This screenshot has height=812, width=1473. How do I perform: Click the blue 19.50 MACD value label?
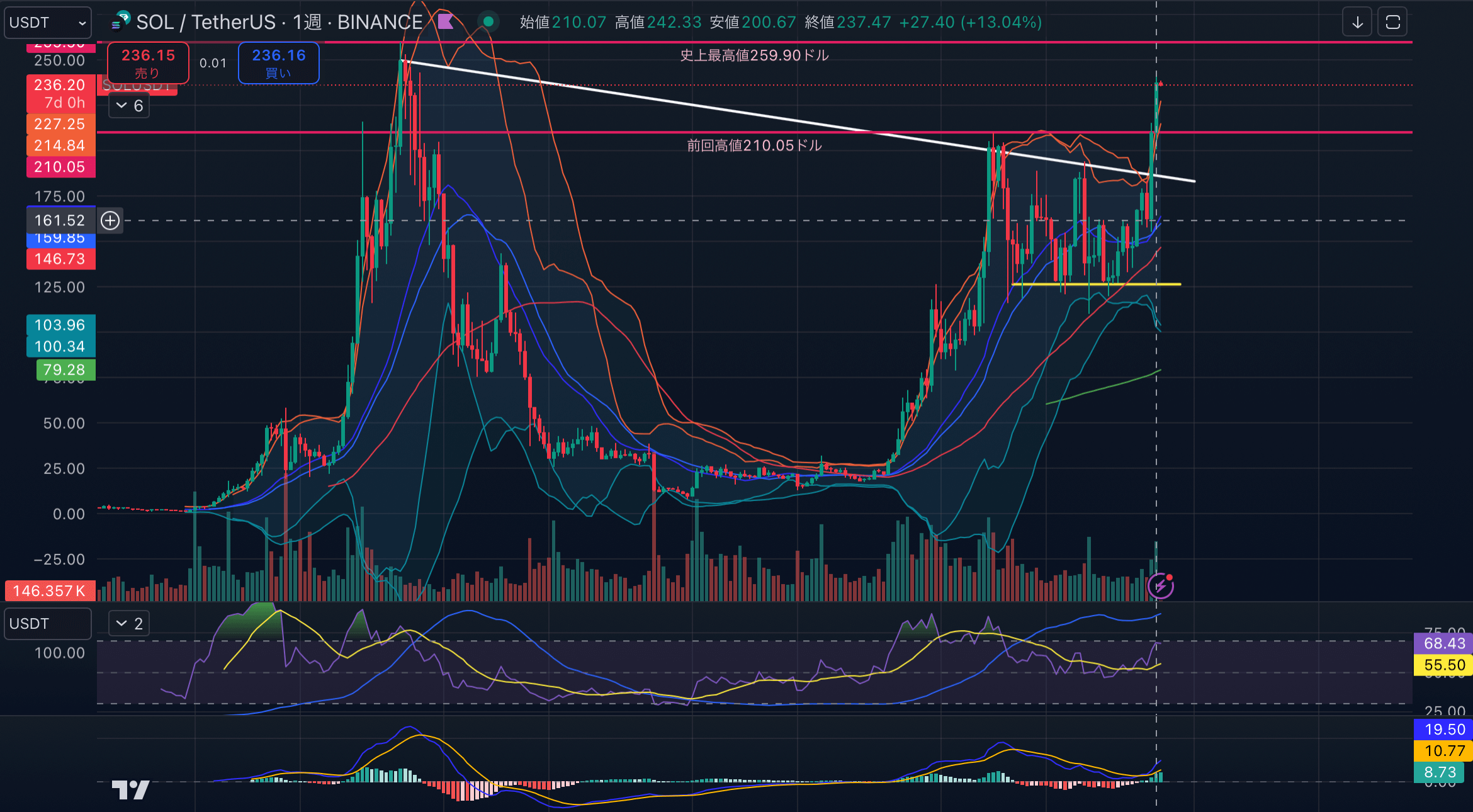(x=1443, y=730)
